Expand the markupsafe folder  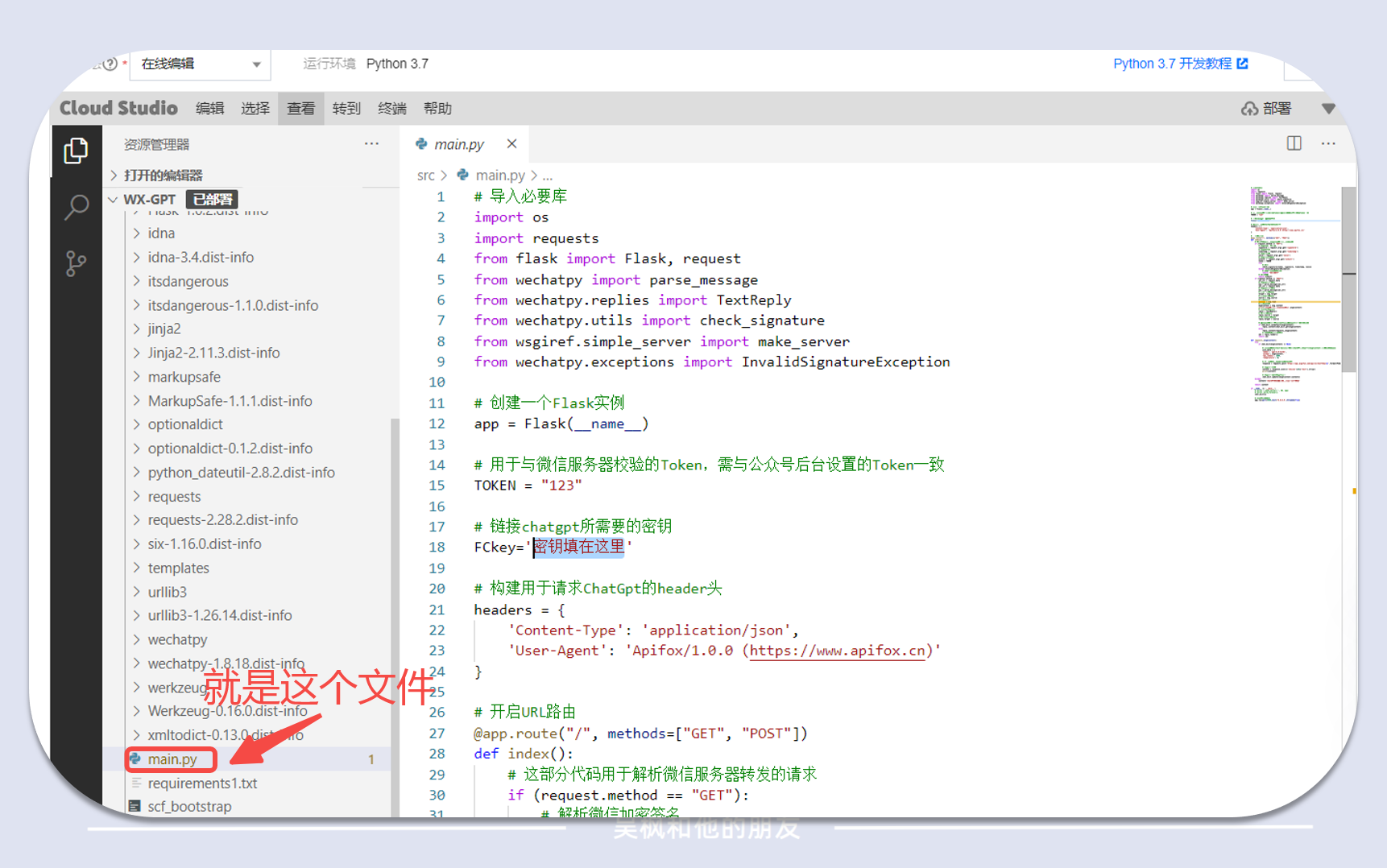tap(184, 377)
